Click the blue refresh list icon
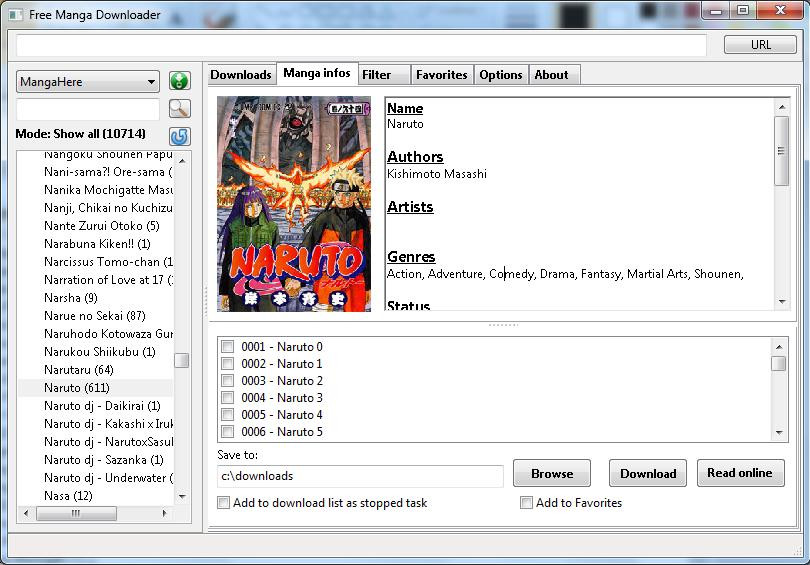The height and width of the screenshot is (565, 810). click(x=180, y=136)
